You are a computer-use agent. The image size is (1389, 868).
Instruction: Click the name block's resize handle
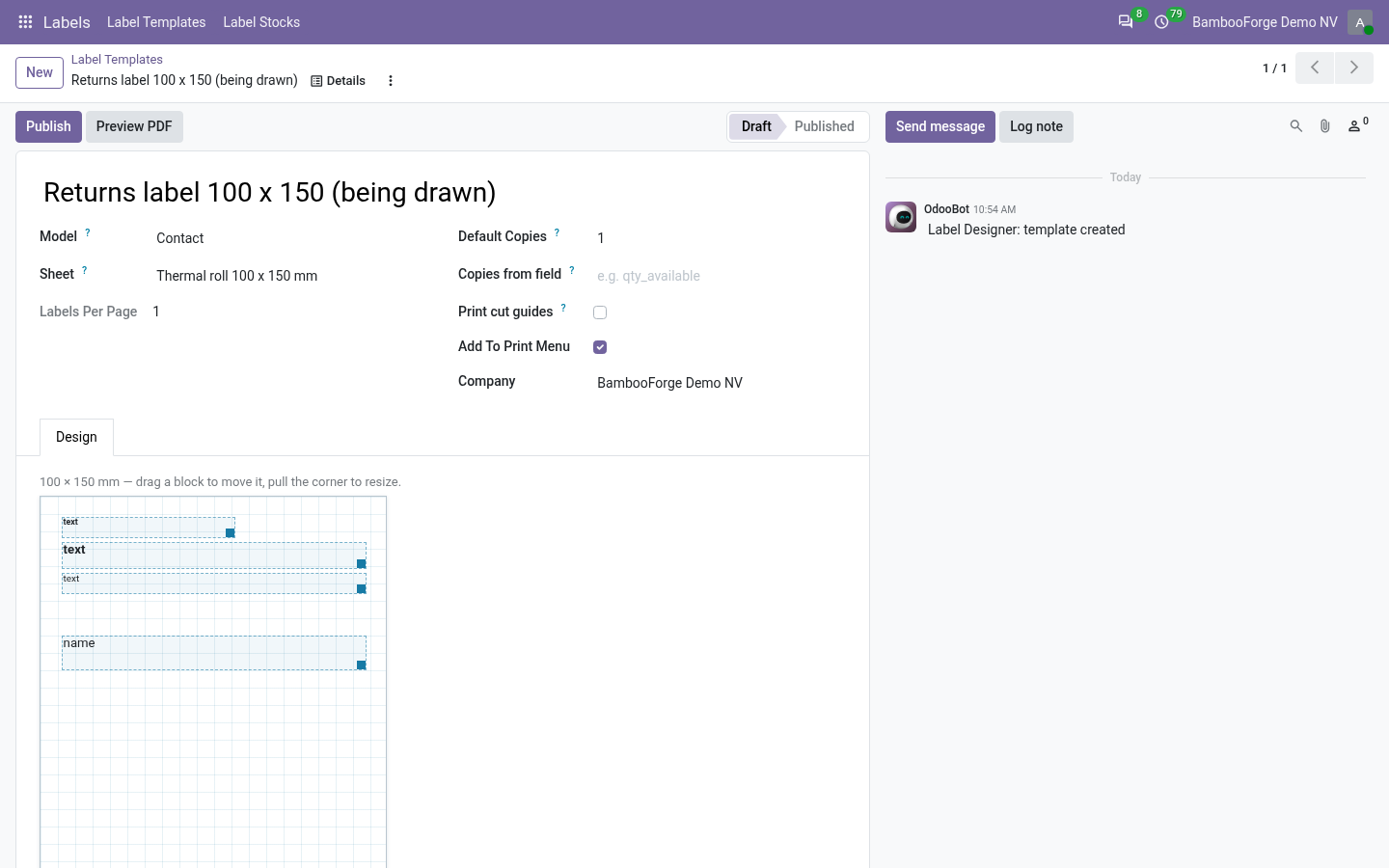[x=362, y=665]
